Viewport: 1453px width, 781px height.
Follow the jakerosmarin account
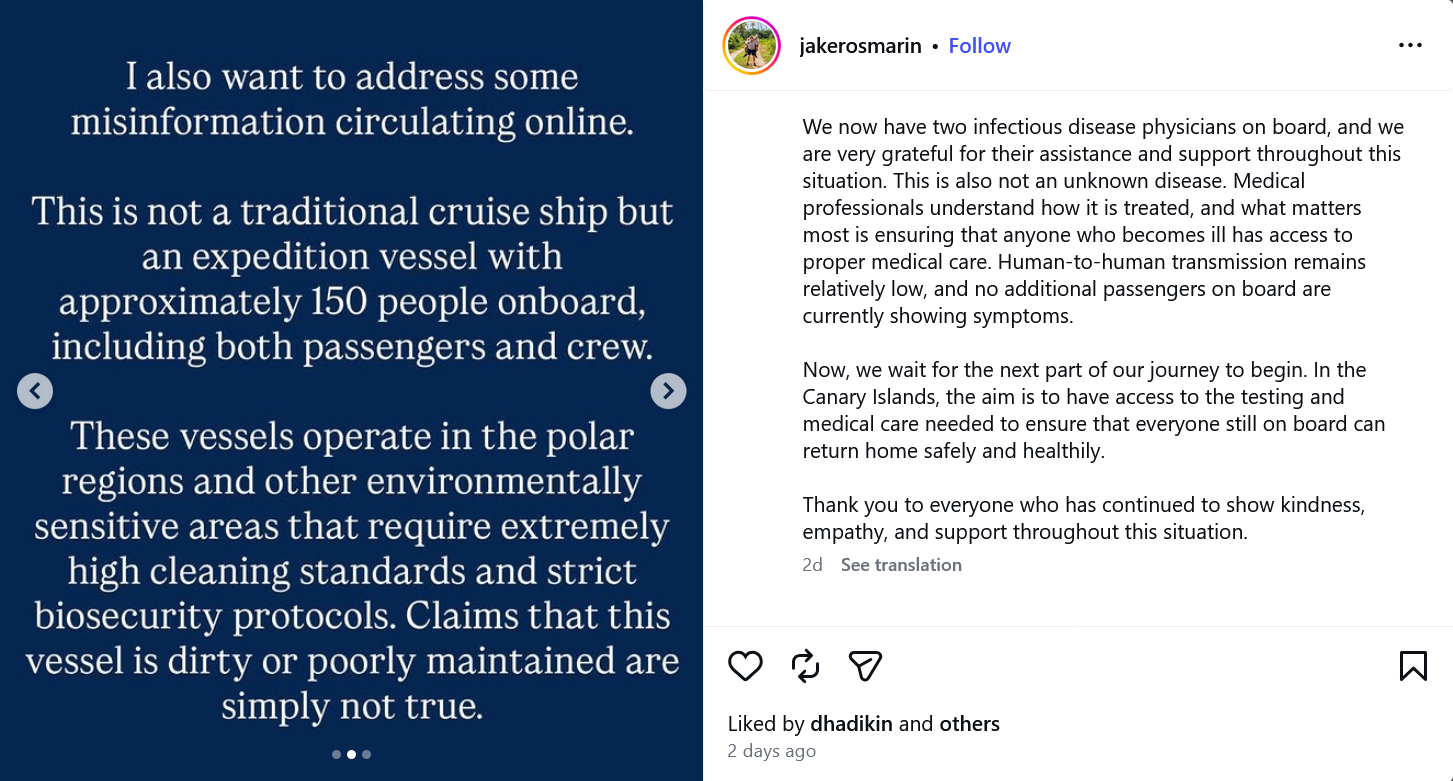click(979, 46)
